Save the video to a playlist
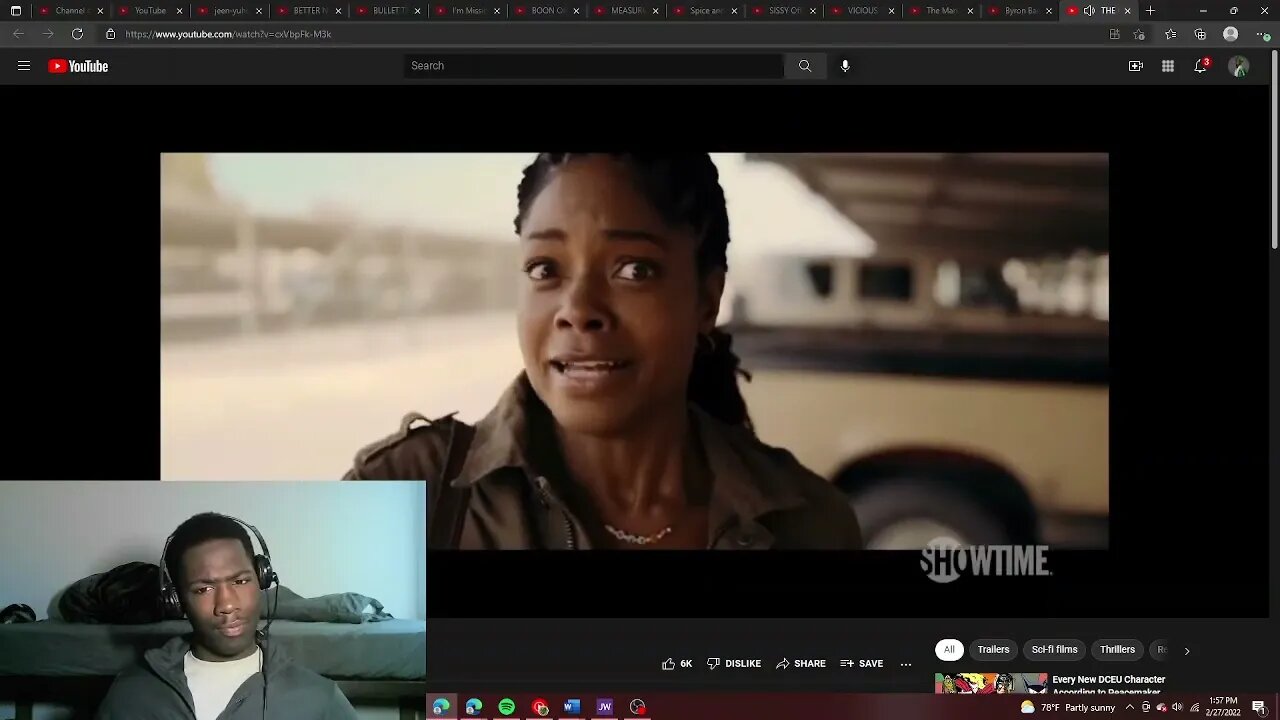 coord(862,664)
